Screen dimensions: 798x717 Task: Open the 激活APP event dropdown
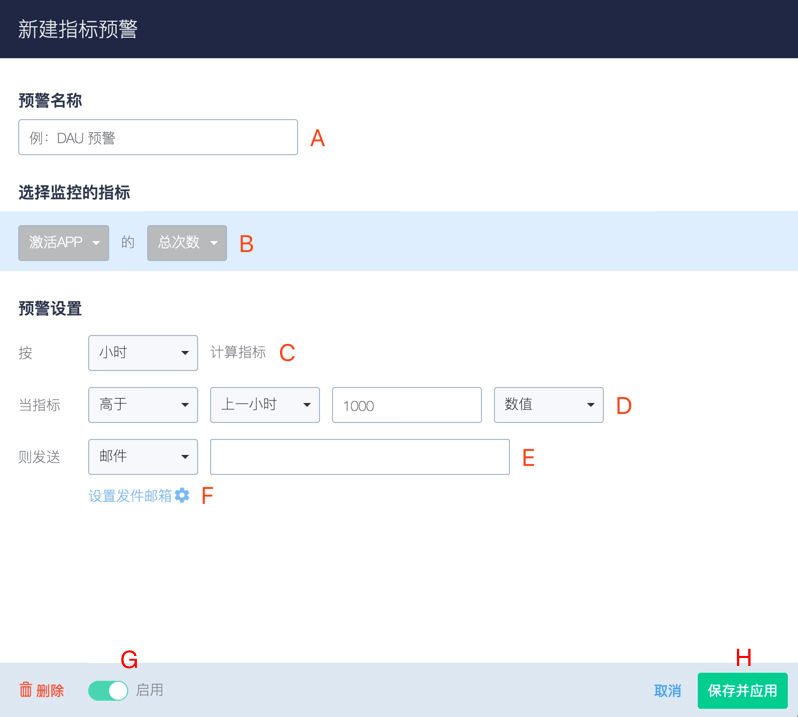(x=64, y=243)
